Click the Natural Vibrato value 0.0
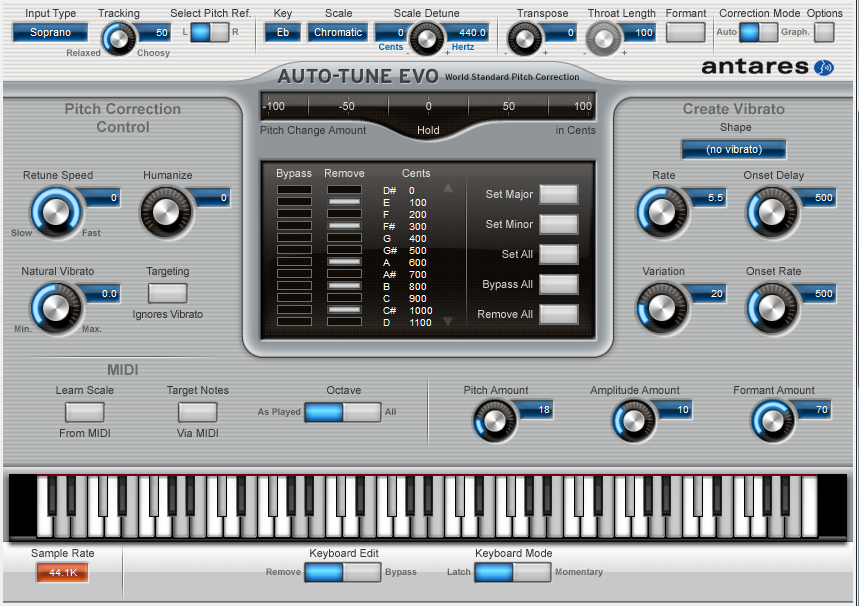Image resolution: width=859 pixels, height=606 pixels. pyautogui.click(x=102, y=294)
